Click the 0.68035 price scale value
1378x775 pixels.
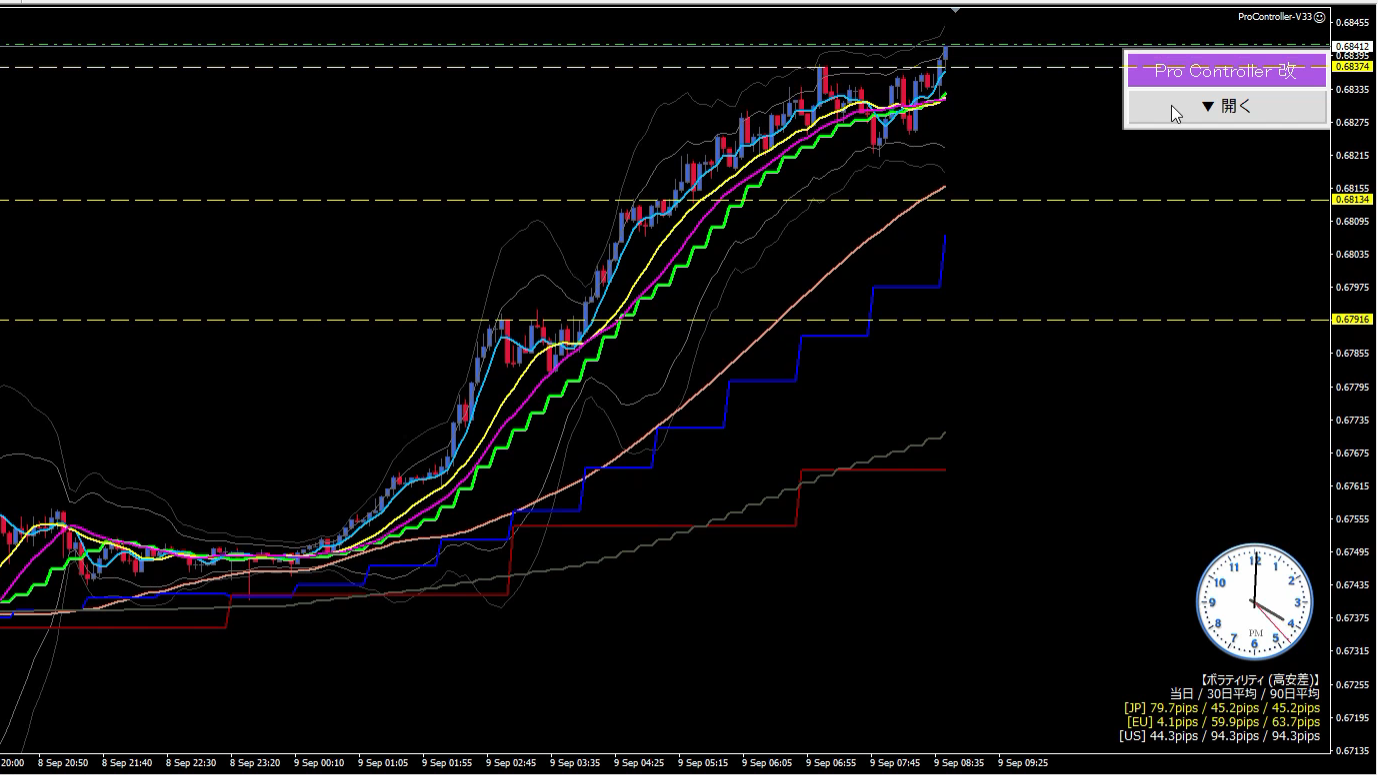tap(1352, 254)
